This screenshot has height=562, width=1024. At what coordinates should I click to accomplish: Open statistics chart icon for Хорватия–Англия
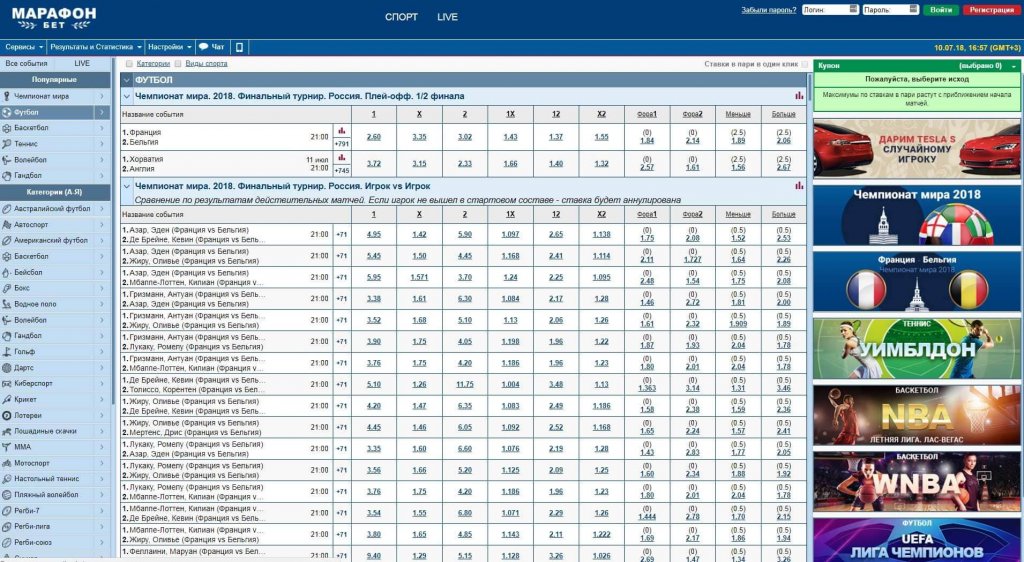pyautogui.click(x=342, y=158)
